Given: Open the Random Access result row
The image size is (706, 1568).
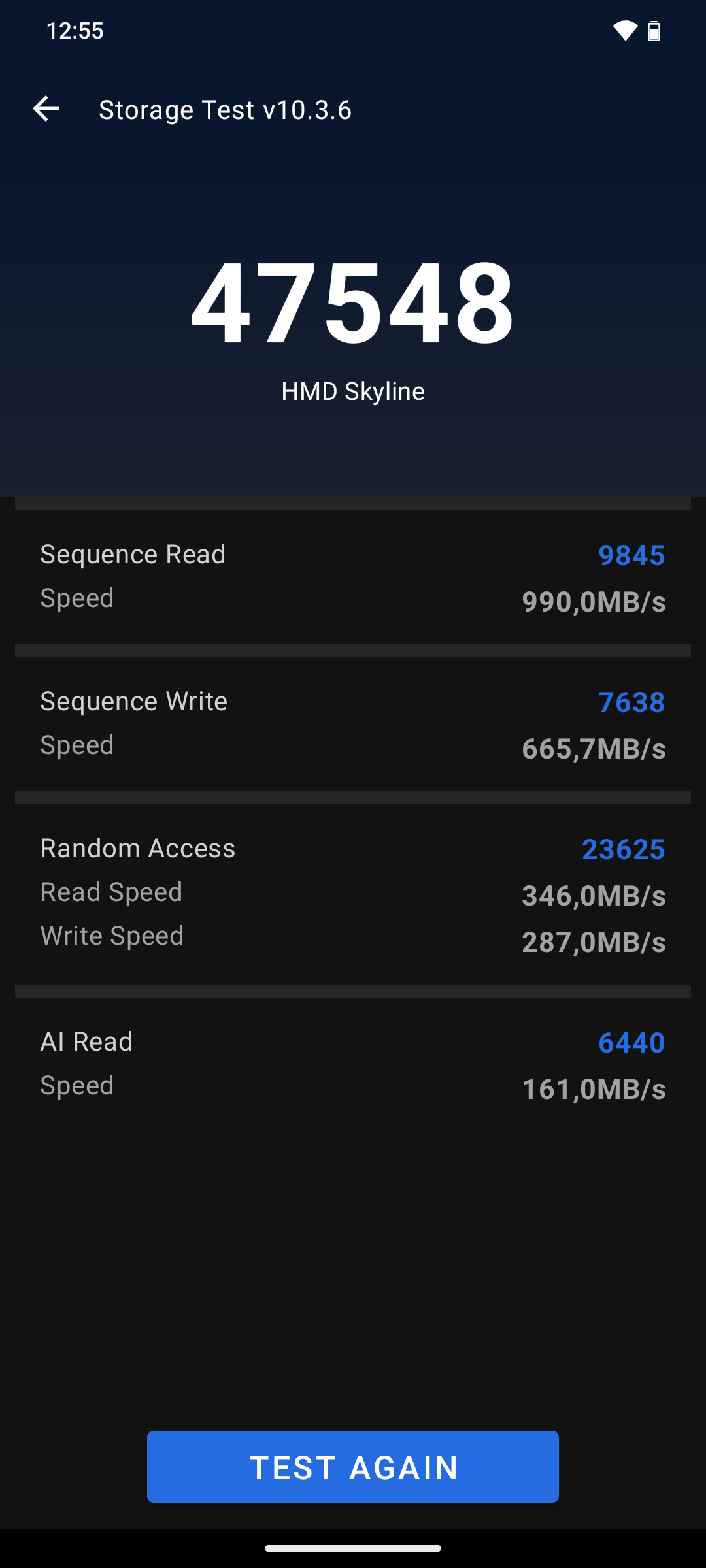Looking at the screenshot, I should pos(353,894).
